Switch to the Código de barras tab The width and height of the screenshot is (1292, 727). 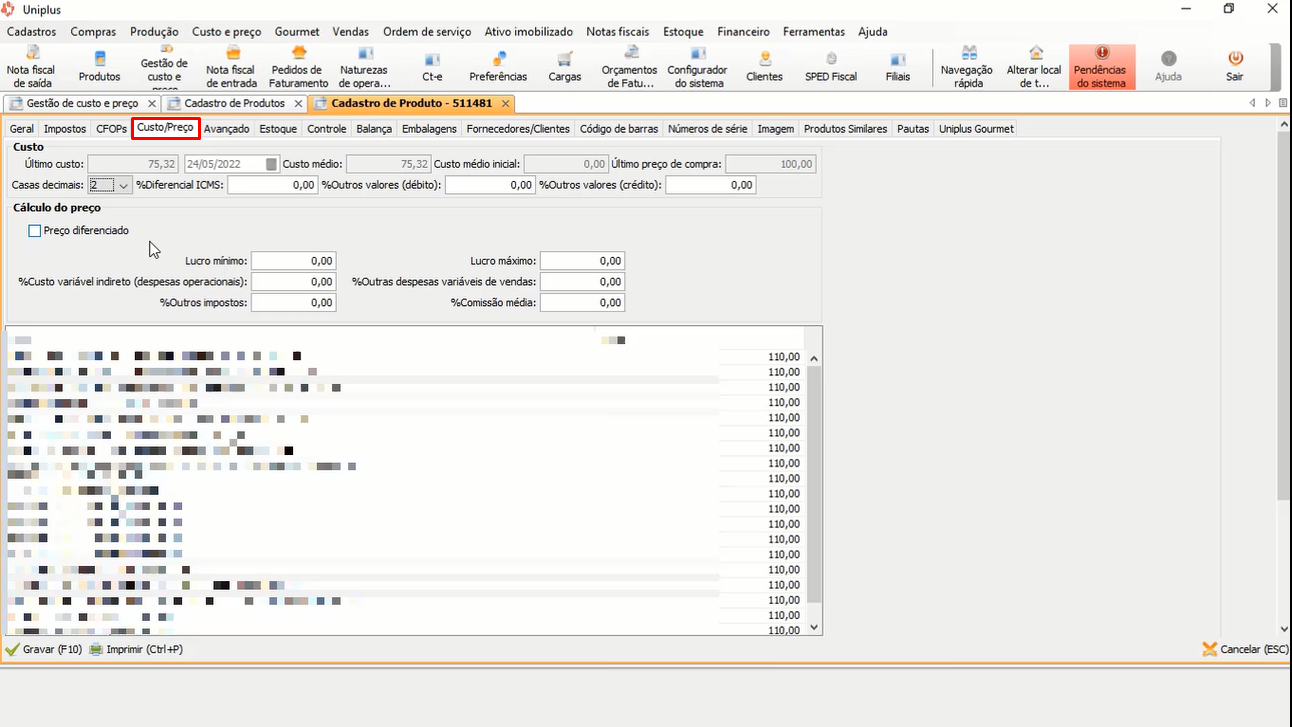(619, 129)
